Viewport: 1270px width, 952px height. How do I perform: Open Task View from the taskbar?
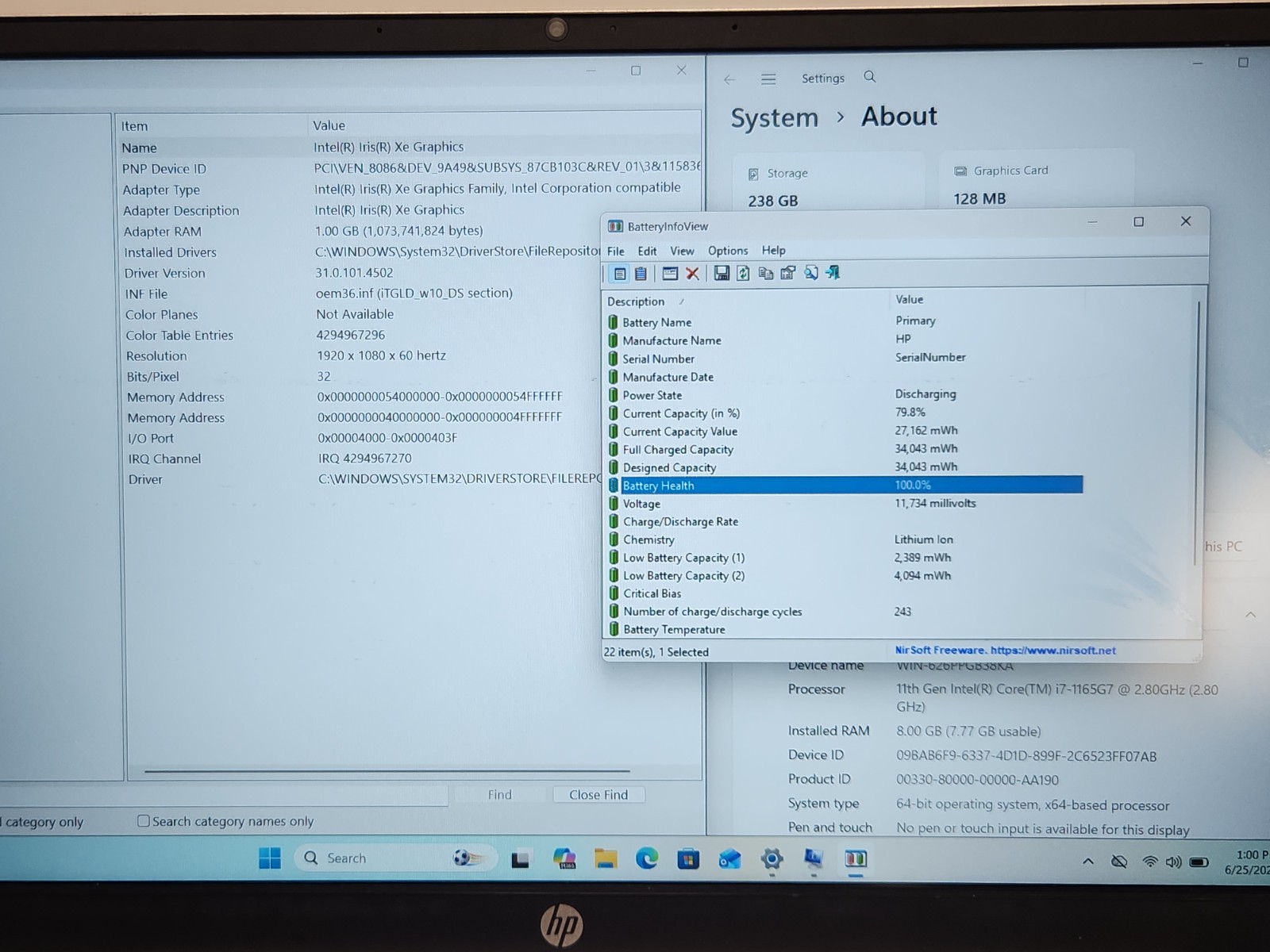521,859
